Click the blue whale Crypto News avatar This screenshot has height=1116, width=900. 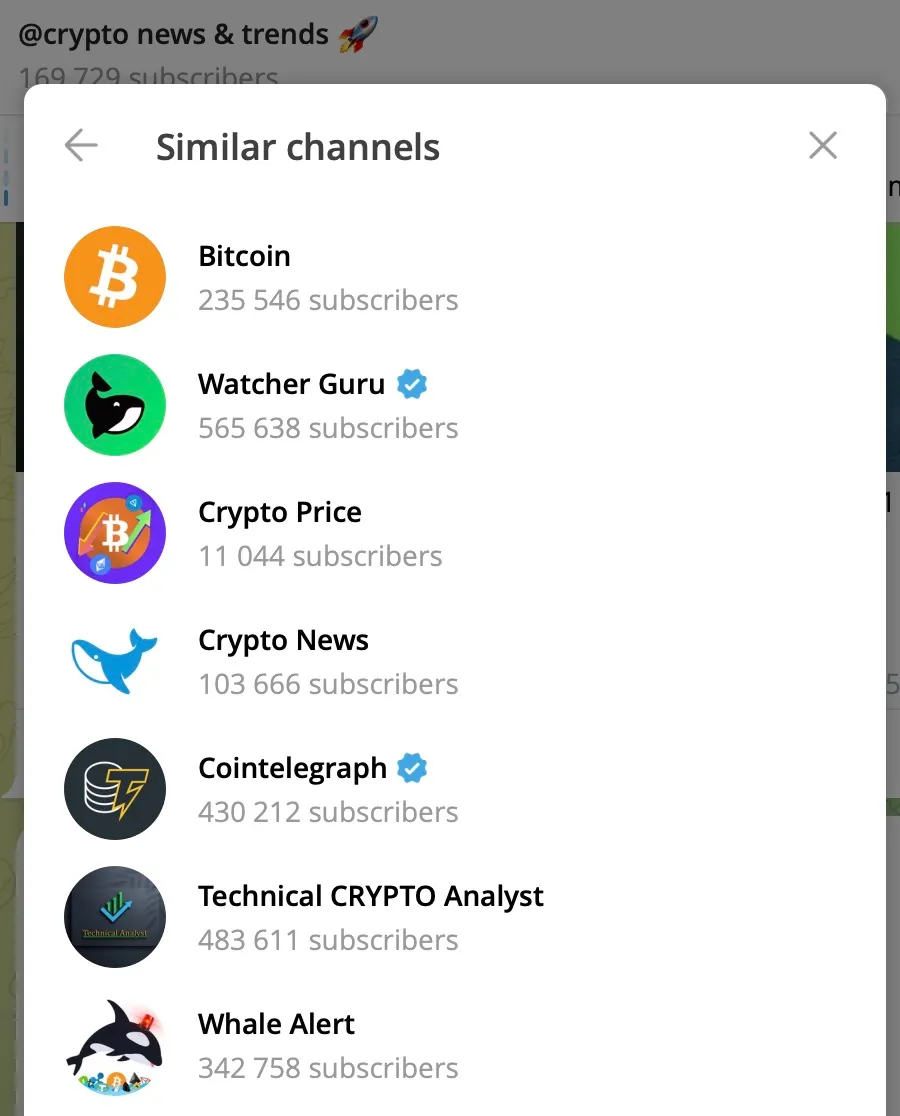(115, 661)
